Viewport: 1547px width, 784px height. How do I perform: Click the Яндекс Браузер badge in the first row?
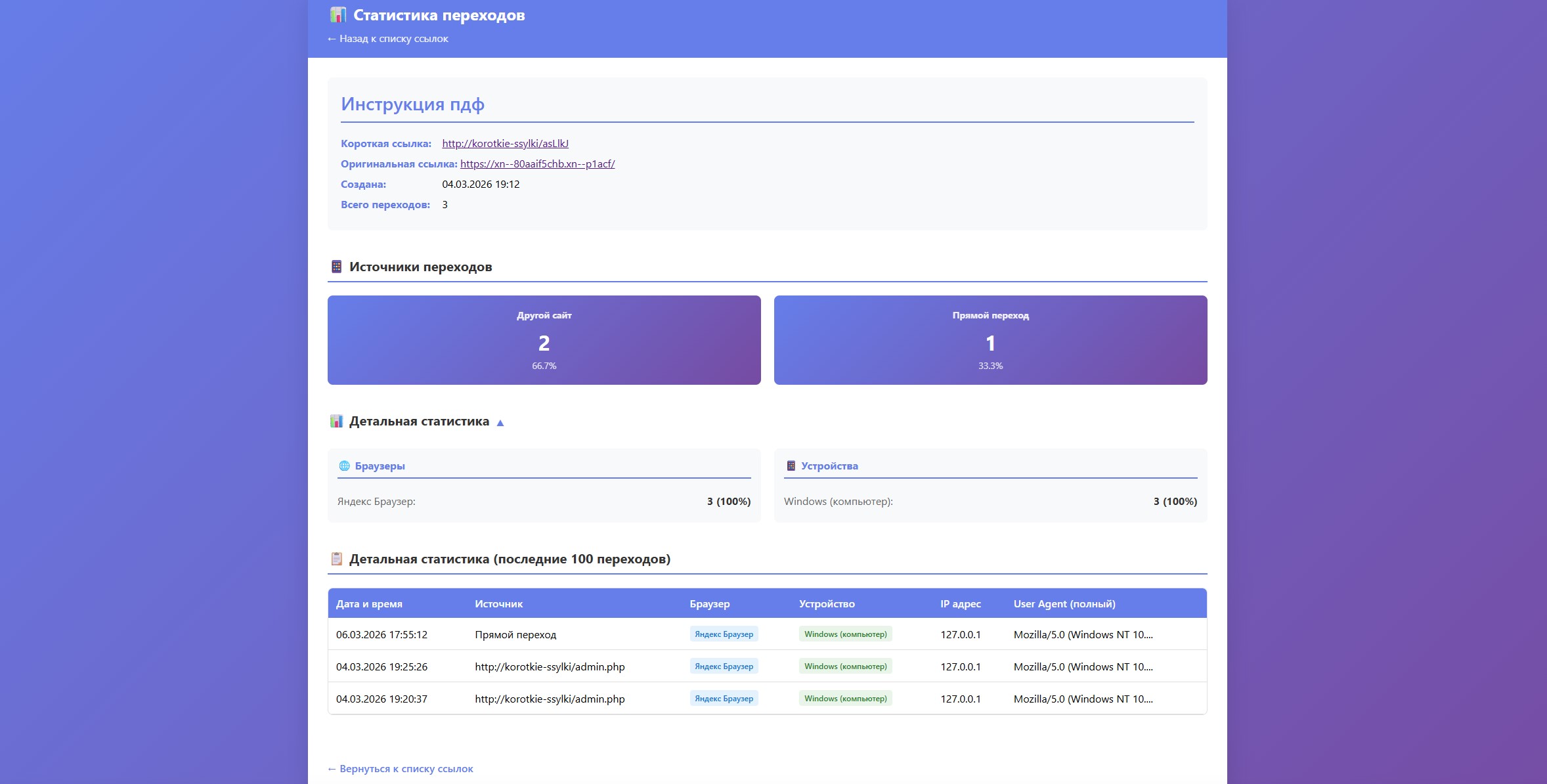tap(724, 634)
